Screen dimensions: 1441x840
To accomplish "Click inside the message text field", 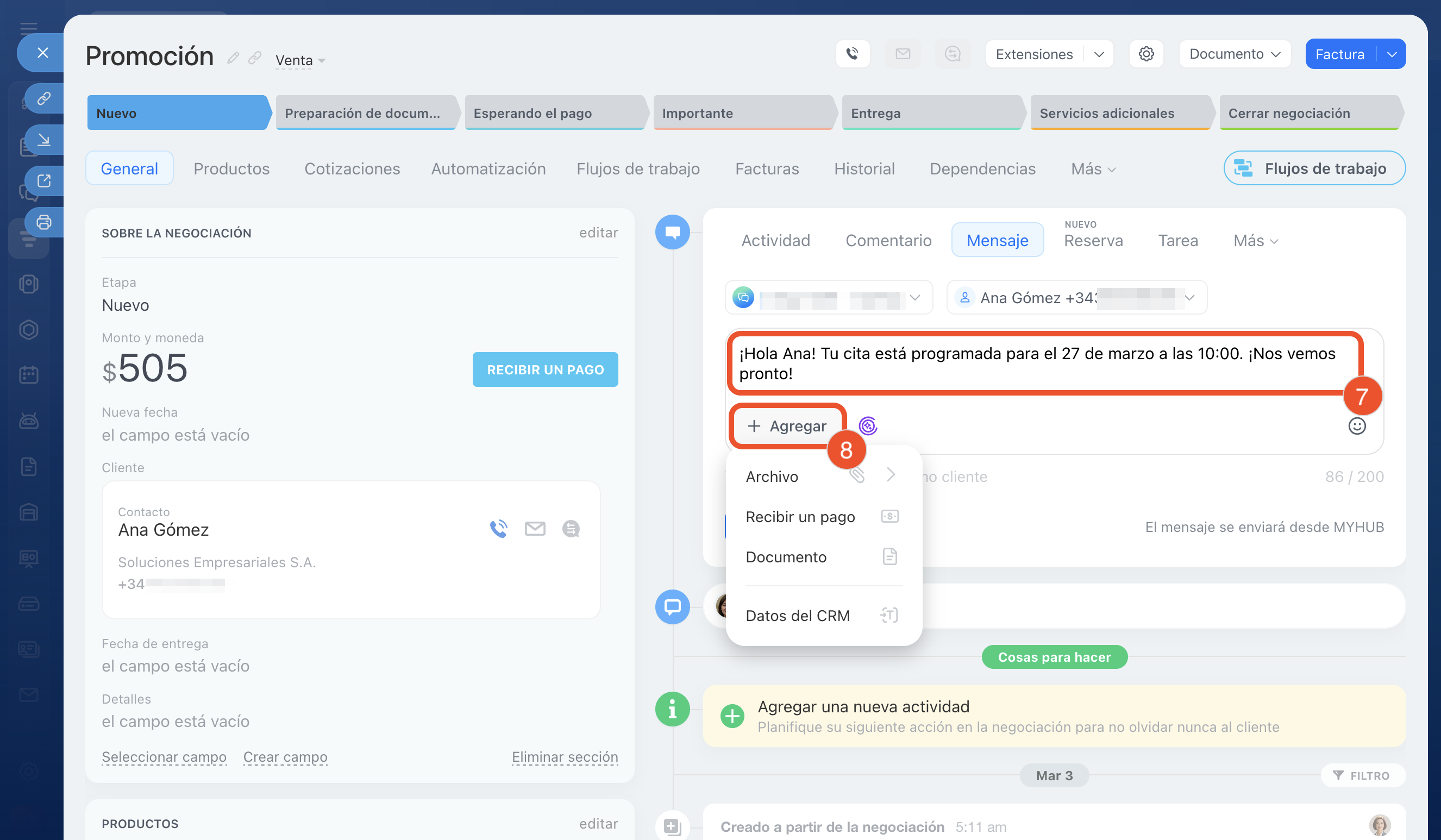I will click(1036, 363).
